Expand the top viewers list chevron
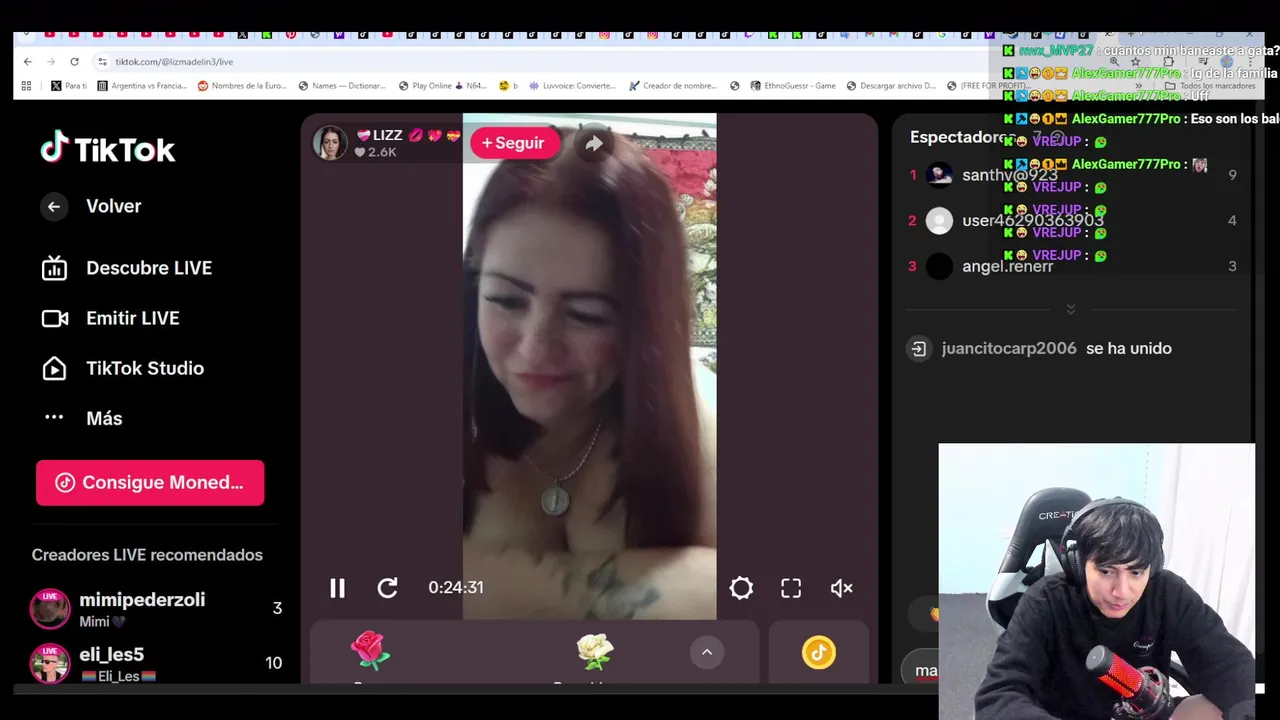Viewport: 1280px width, 720px height. [x=1071, y=310]
